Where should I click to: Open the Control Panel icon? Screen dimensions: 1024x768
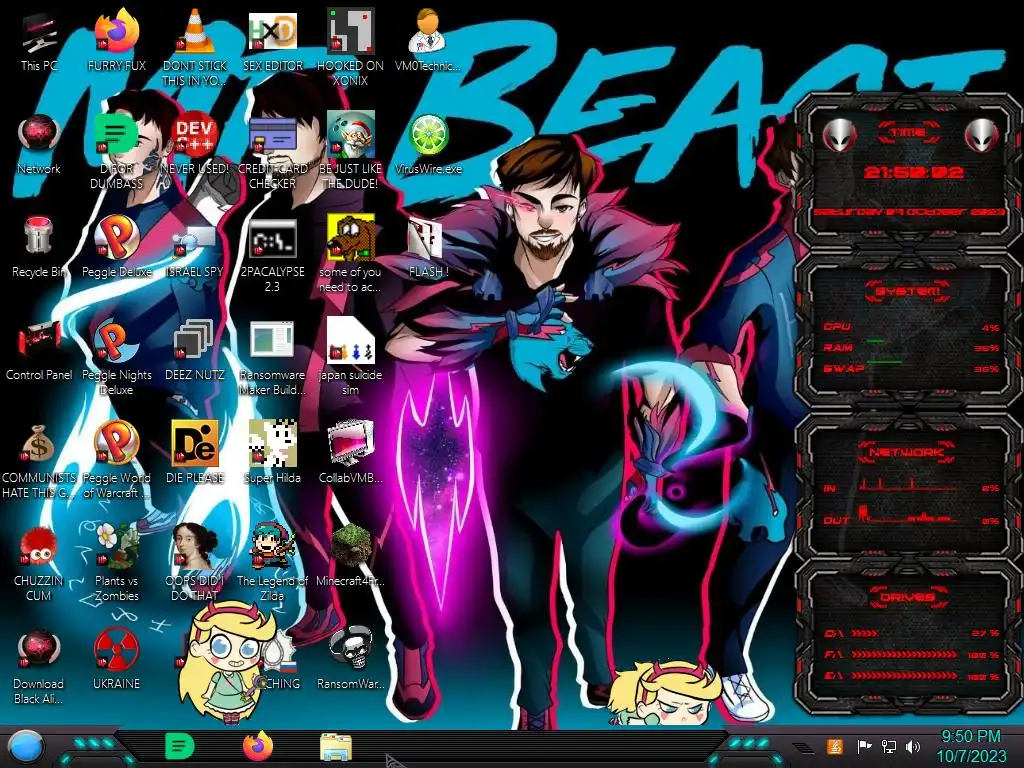pyautogui.click(x=39, y=351)
